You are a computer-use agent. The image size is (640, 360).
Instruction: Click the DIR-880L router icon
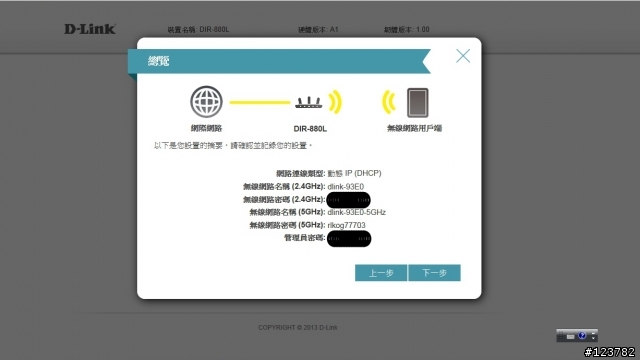[309, 102]
